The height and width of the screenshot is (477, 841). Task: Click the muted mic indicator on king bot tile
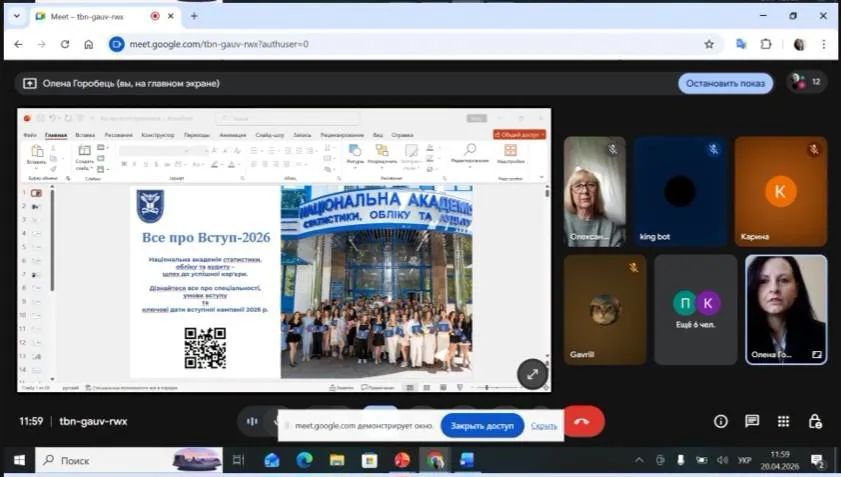point(713,150)
